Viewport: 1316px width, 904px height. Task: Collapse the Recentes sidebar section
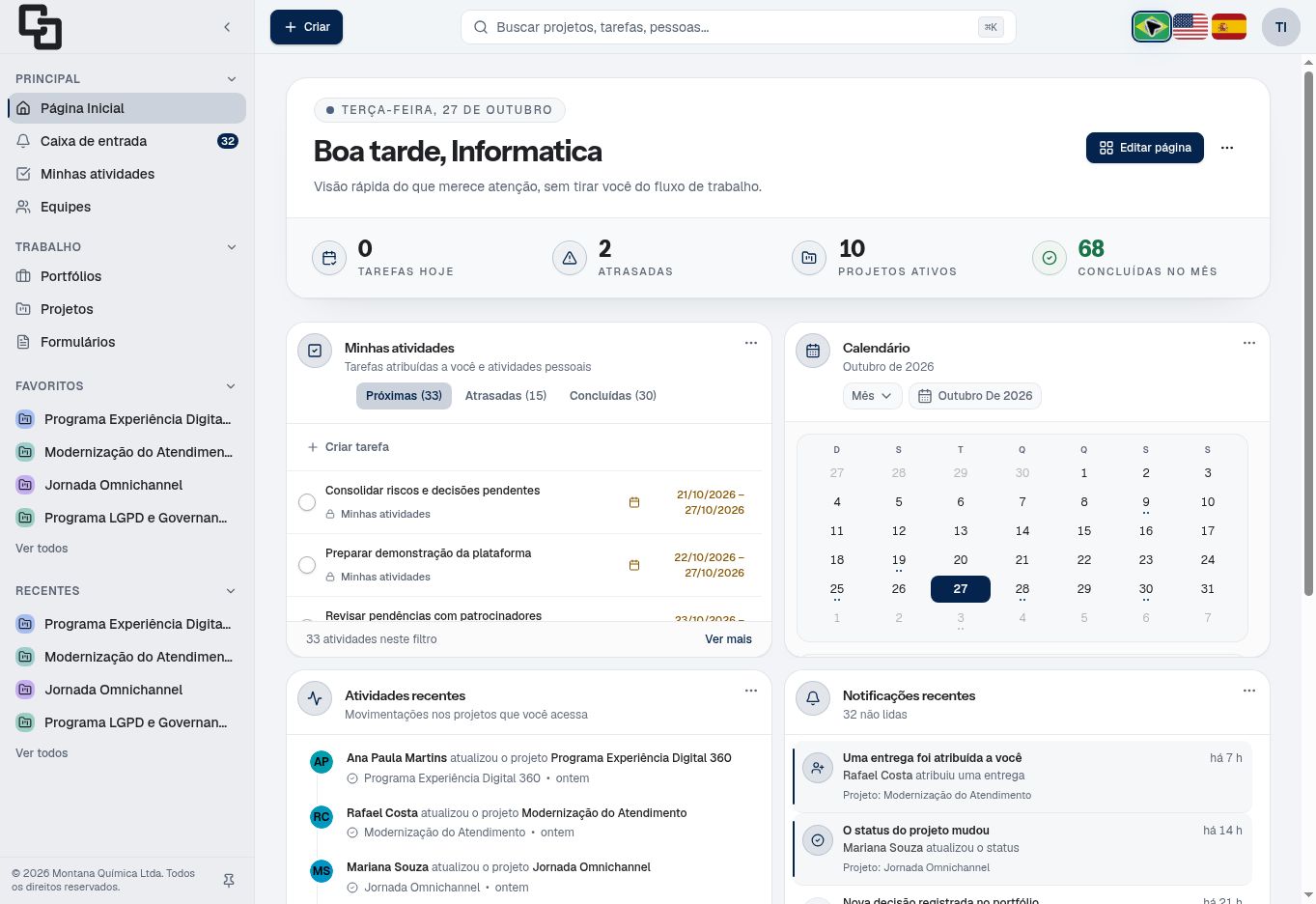click(x=232, y=591)
